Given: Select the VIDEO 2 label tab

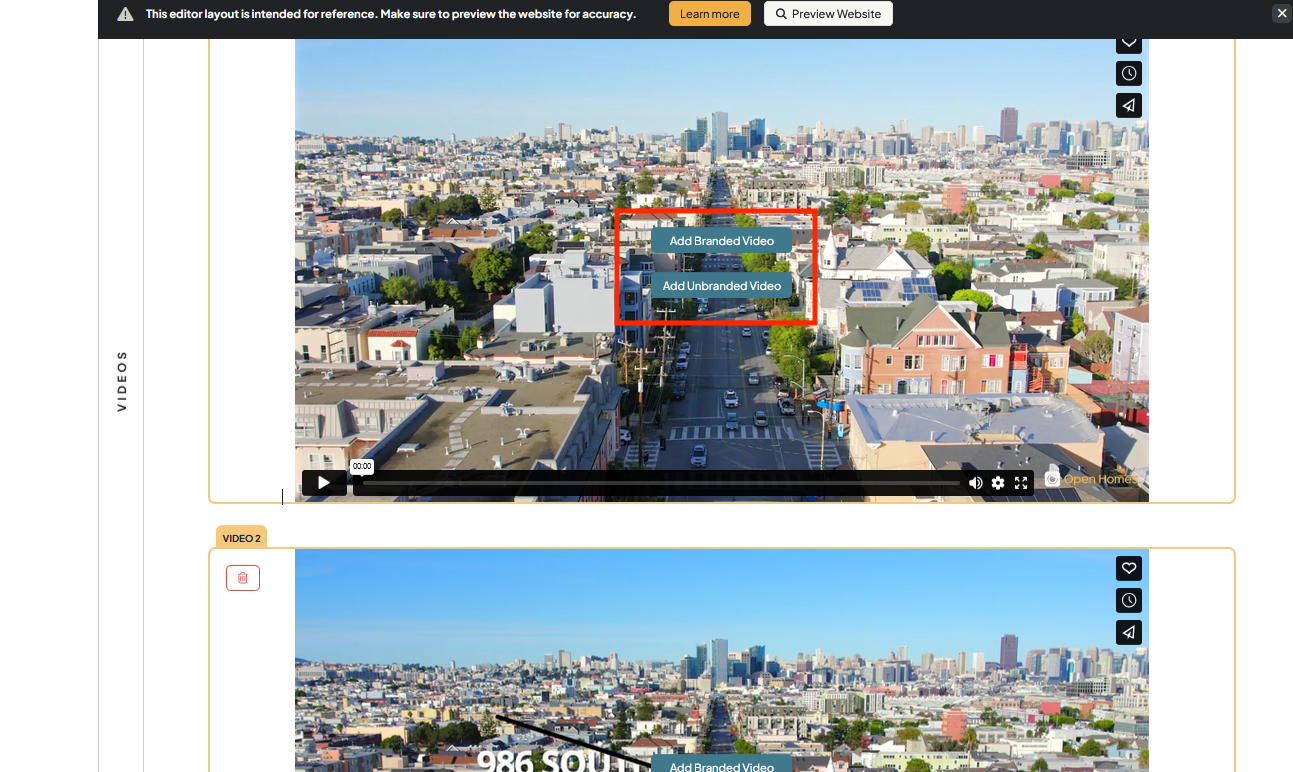Looking at the screenshot, I should [241, 538].
